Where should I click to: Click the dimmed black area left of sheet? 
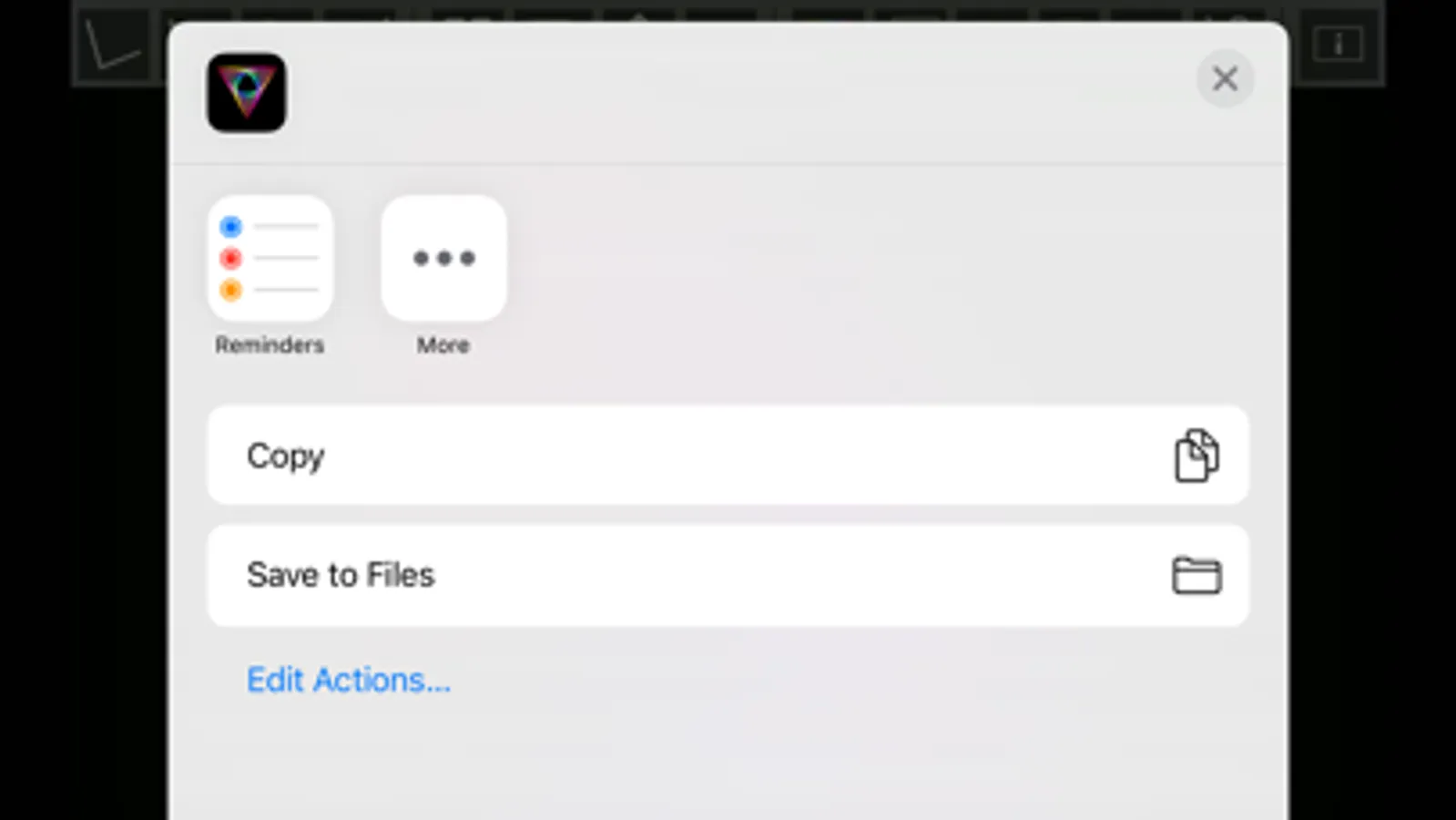(x=84, y=456)
